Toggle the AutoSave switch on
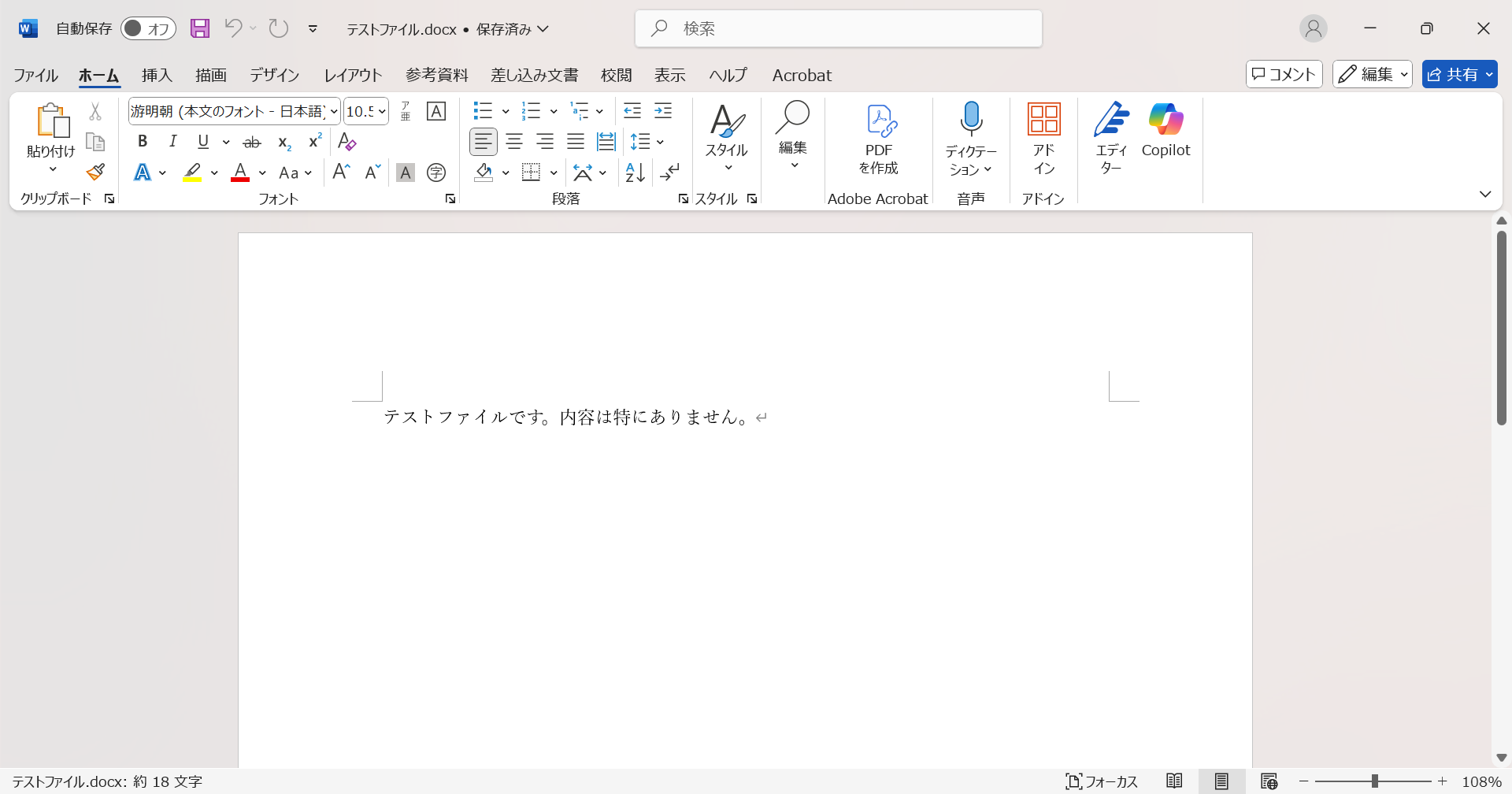This screenshot has width=1512, height=794. tap(148, 29)
